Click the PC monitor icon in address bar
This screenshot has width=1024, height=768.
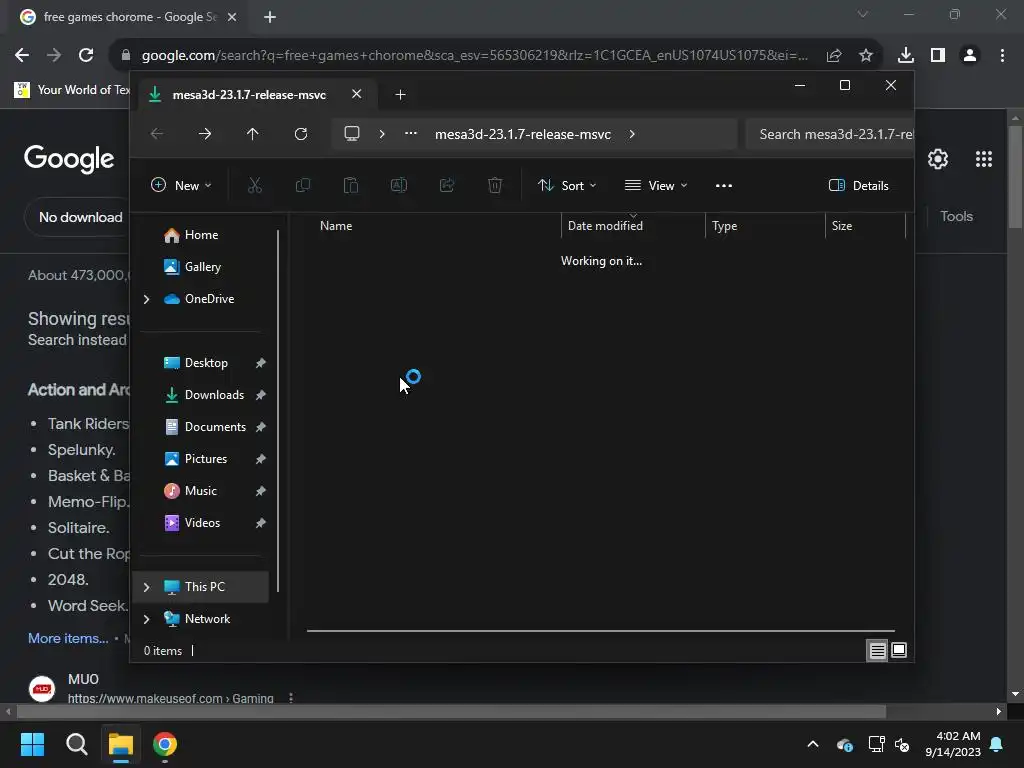(352, 134)
